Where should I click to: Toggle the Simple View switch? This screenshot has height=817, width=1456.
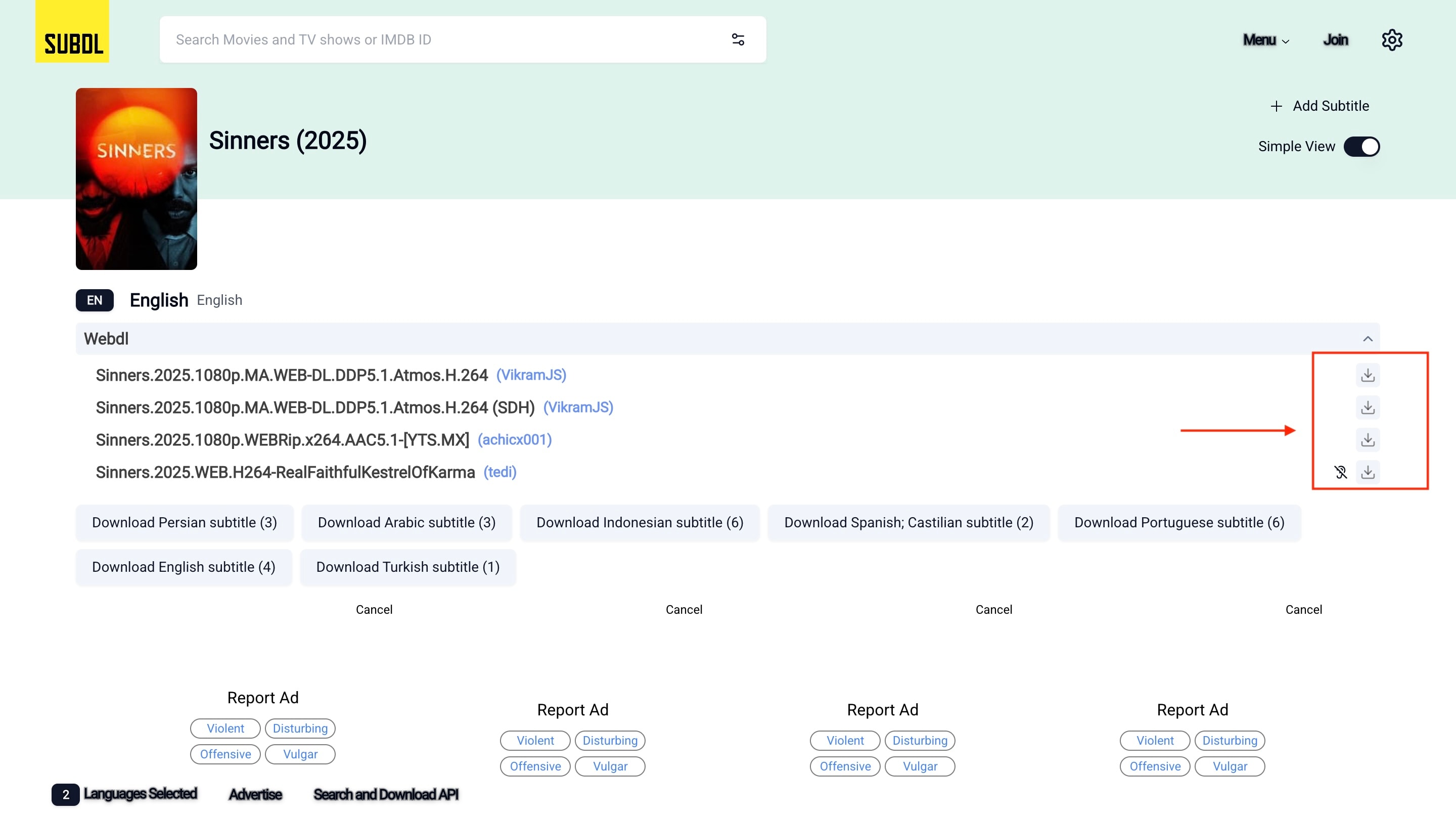pos(1361,147)
